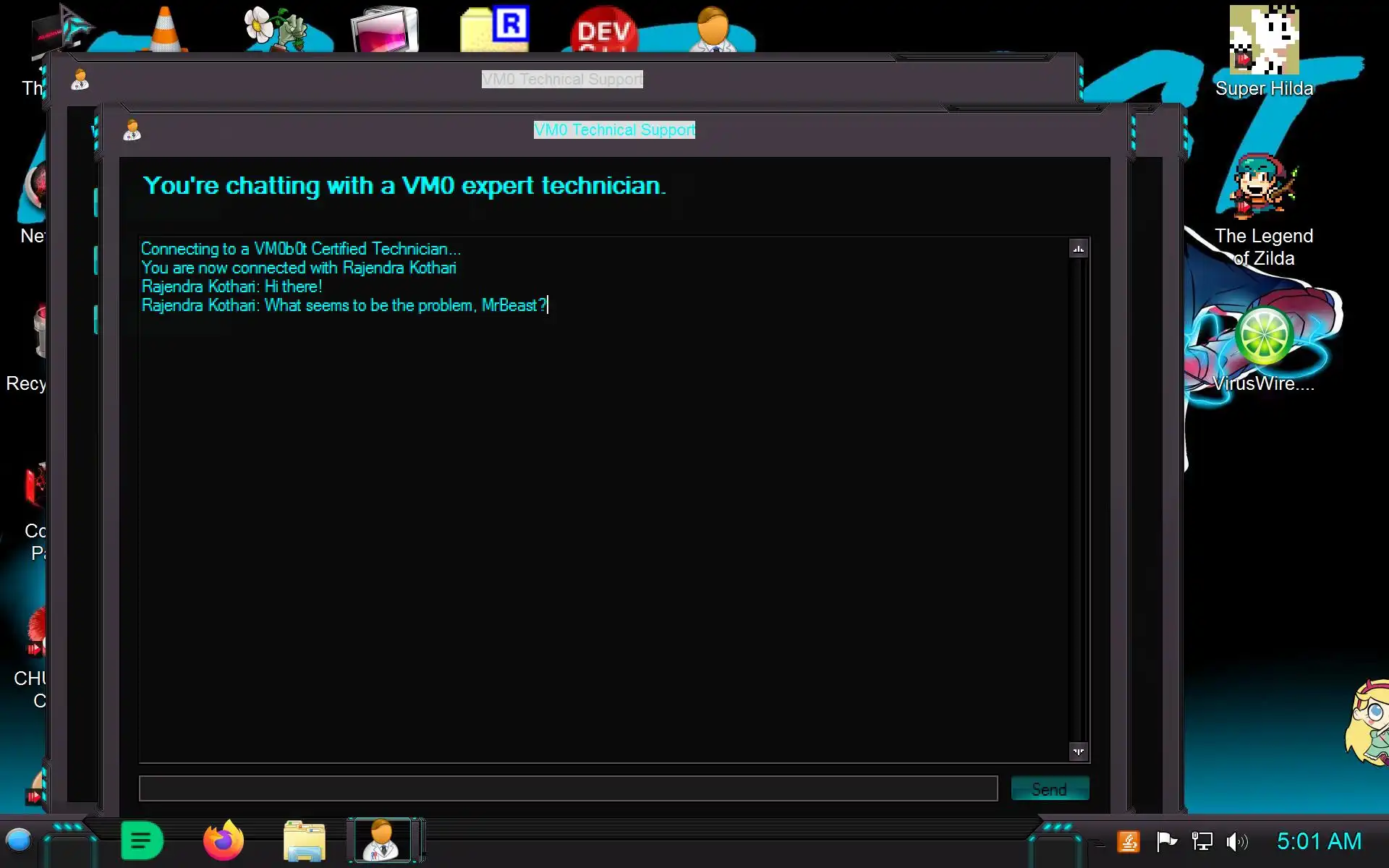Open File Explorer on the taskbar
Viewport: 1389px width, 868px height.
(305, 841)
